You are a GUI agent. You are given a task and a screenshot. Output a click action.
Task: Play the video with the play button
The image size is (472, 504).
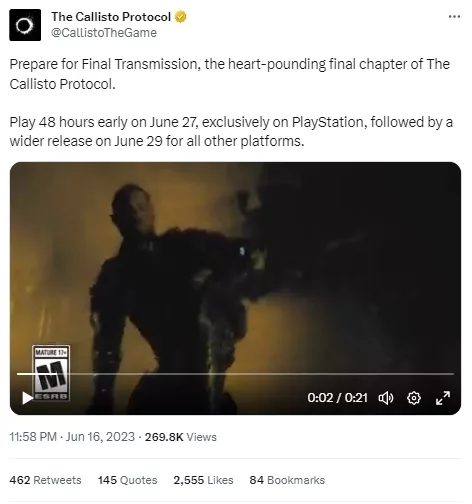27,398
